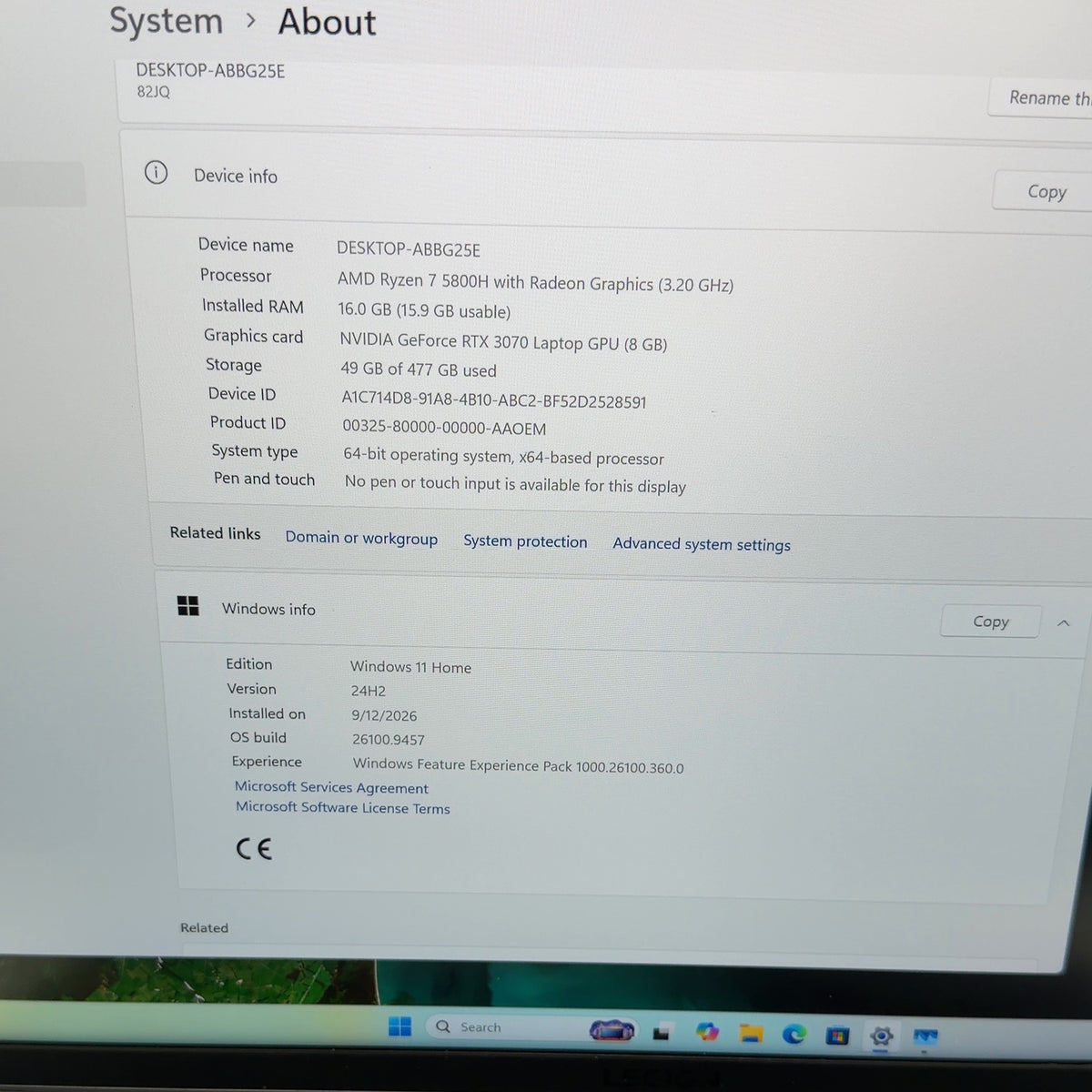Select the NVIDIA GeForce RTX 3070 graphics text

coord(503,342)
